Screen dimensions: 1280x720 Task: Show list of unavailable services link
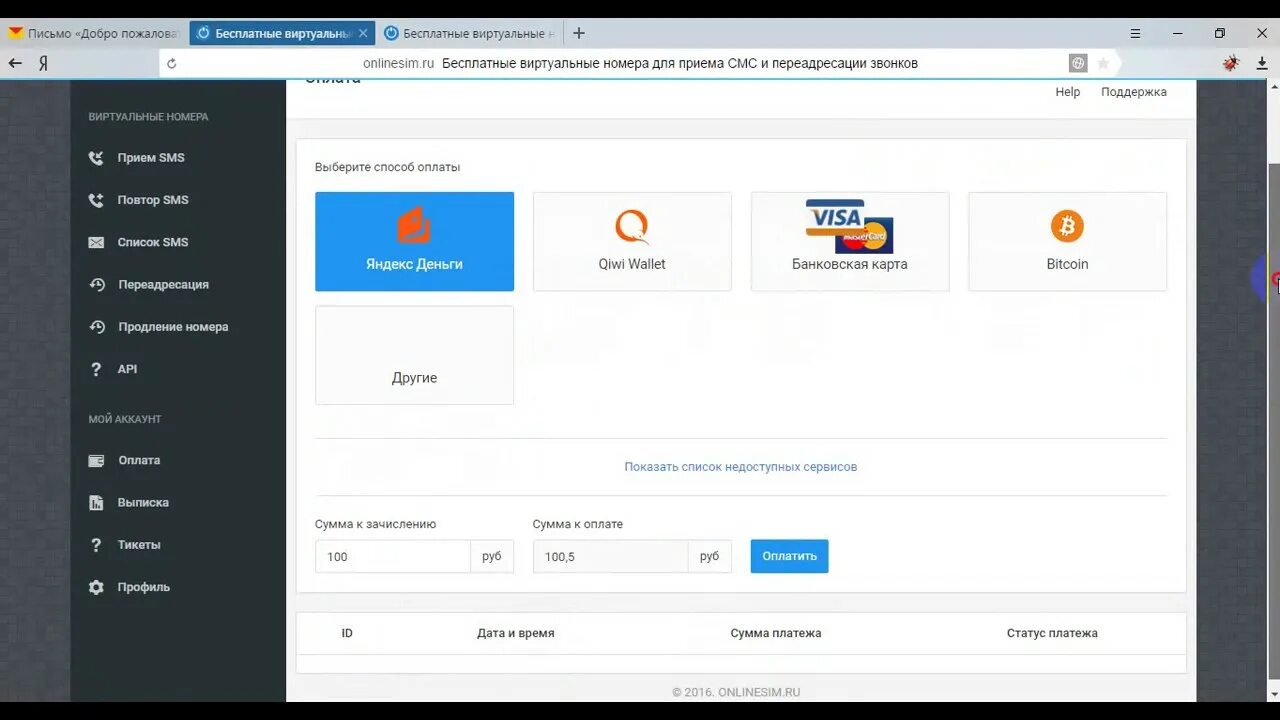741,467
